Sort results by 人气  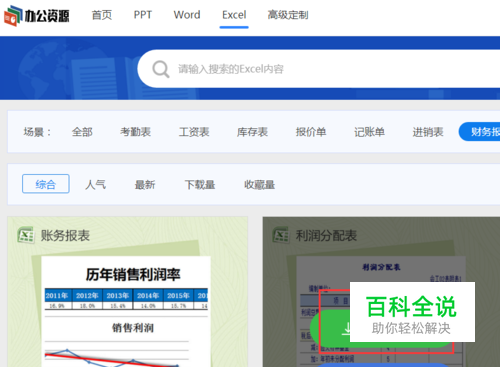point(95,184)
